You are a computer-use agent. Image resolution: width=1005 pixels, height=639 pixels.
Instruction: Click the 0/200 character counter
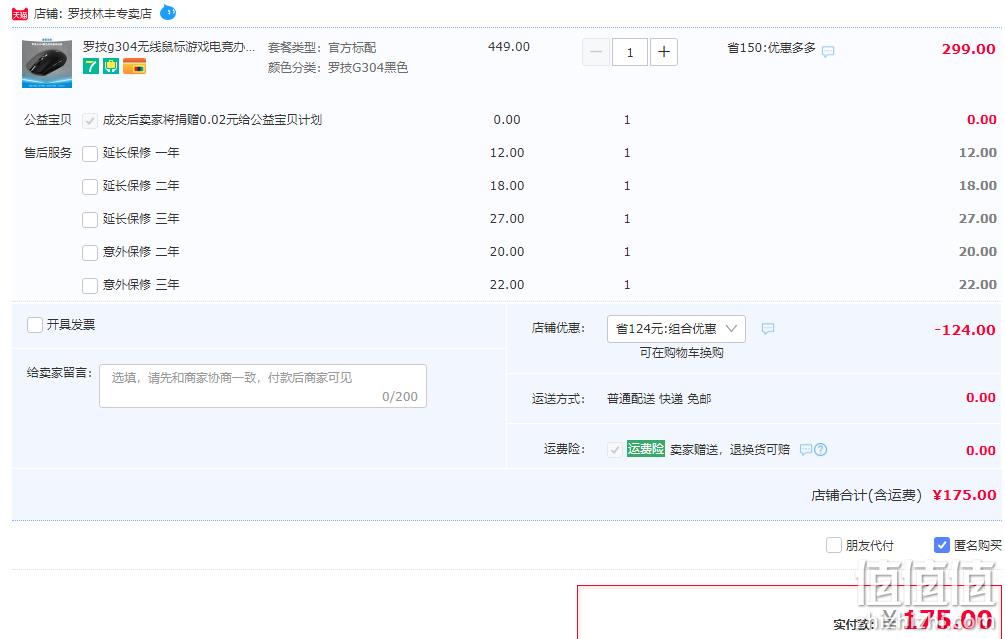(x=400, y=397)
